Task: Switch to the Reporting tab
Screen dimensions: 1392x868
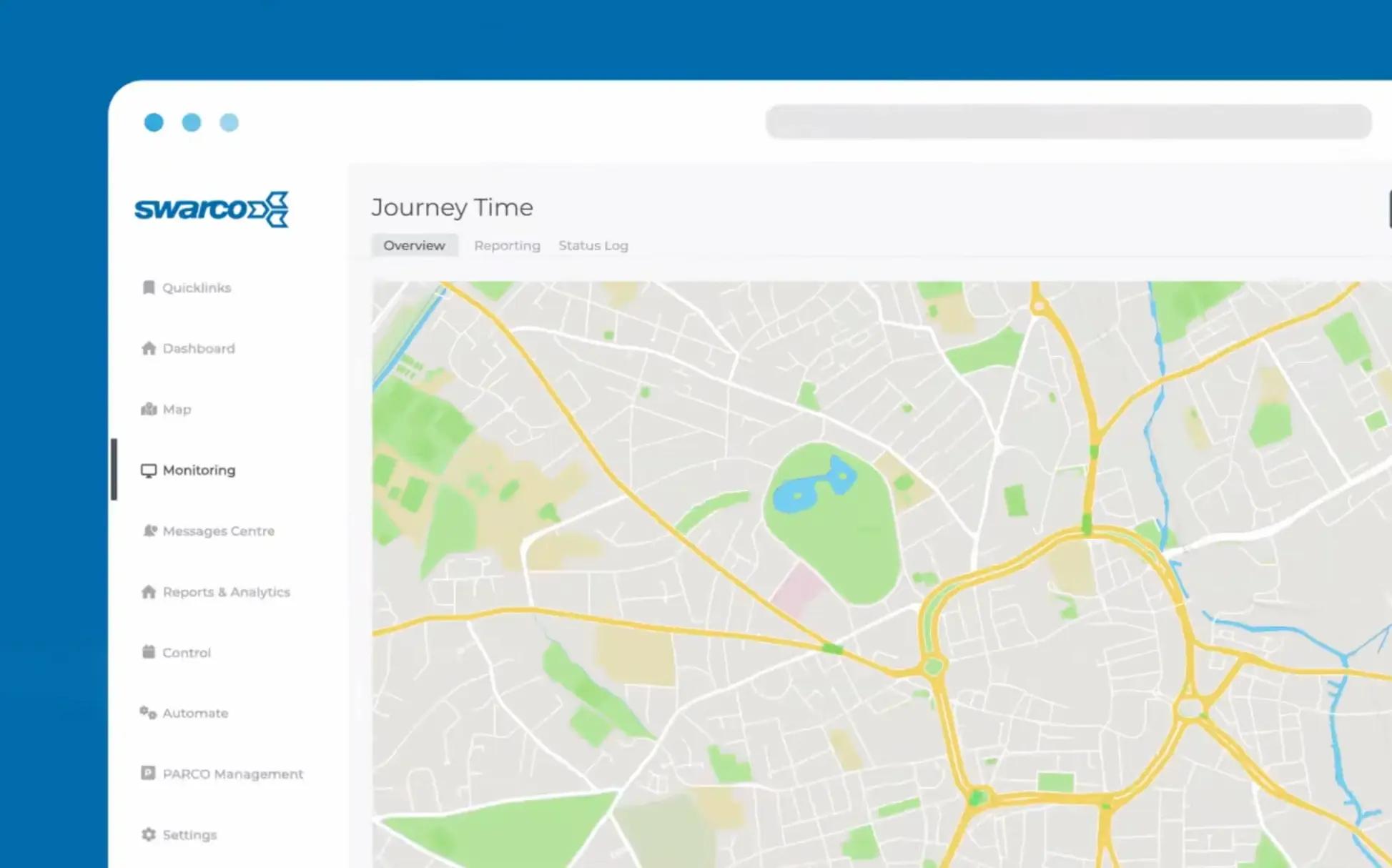Action: 507,245
